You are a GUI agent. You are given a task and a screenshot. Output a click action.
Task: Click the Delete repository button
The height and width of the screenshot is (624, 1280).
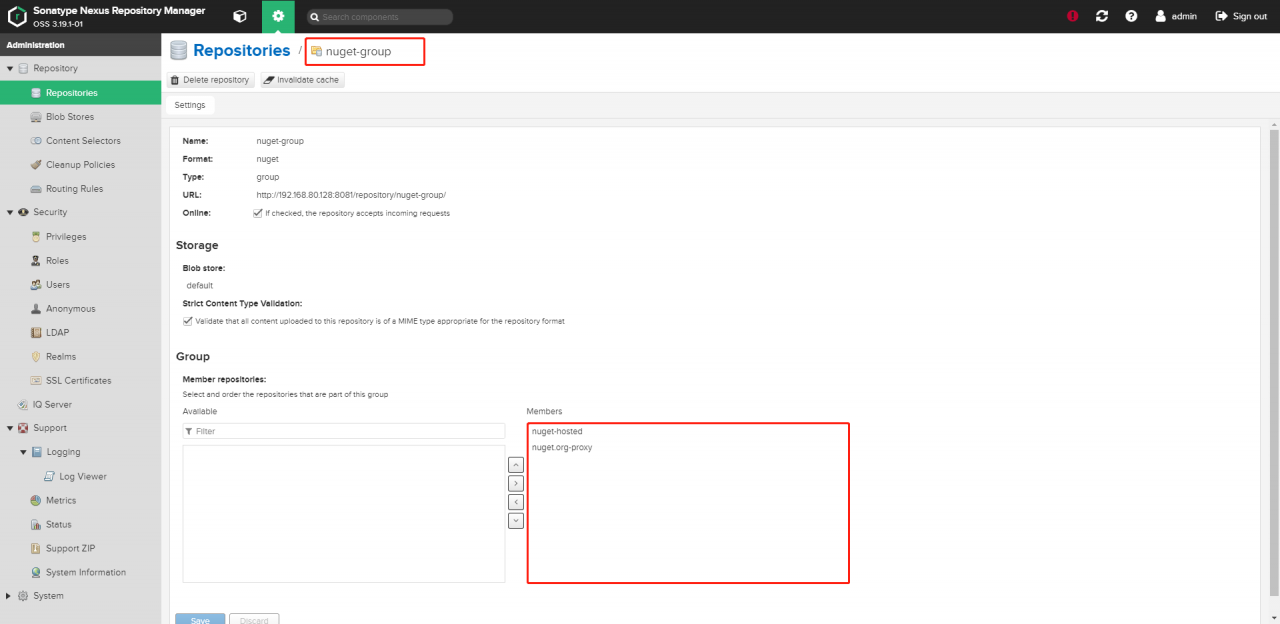tap(210, 80)
